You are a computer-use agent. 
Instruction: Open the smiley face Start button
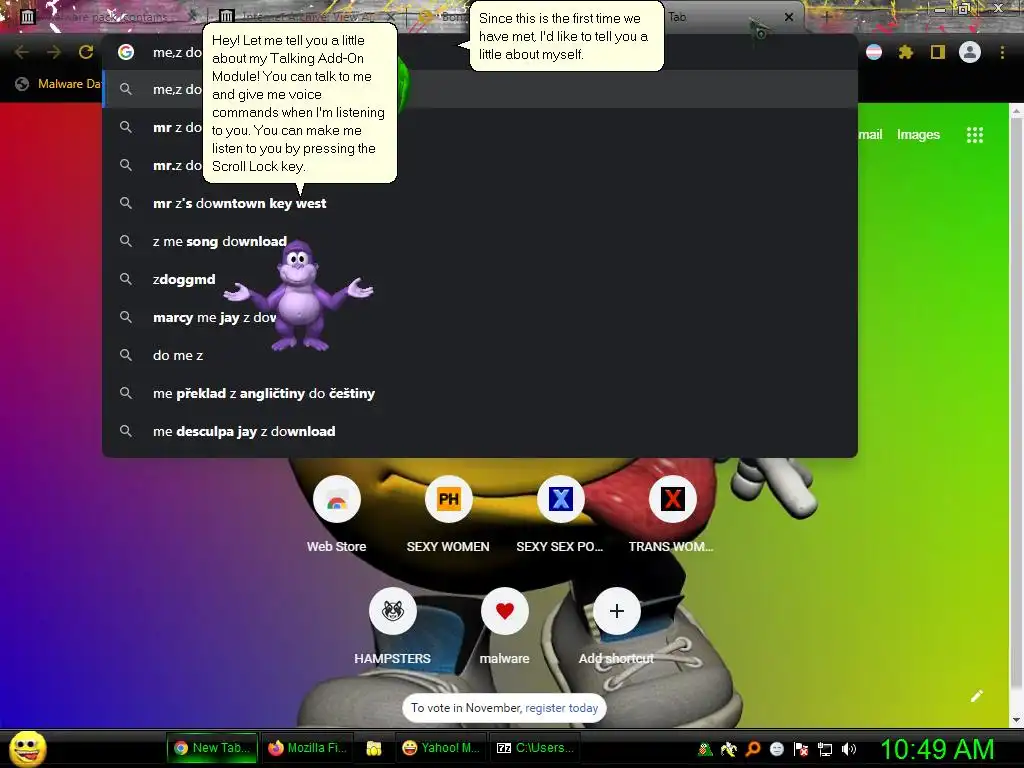pos(27,748)
